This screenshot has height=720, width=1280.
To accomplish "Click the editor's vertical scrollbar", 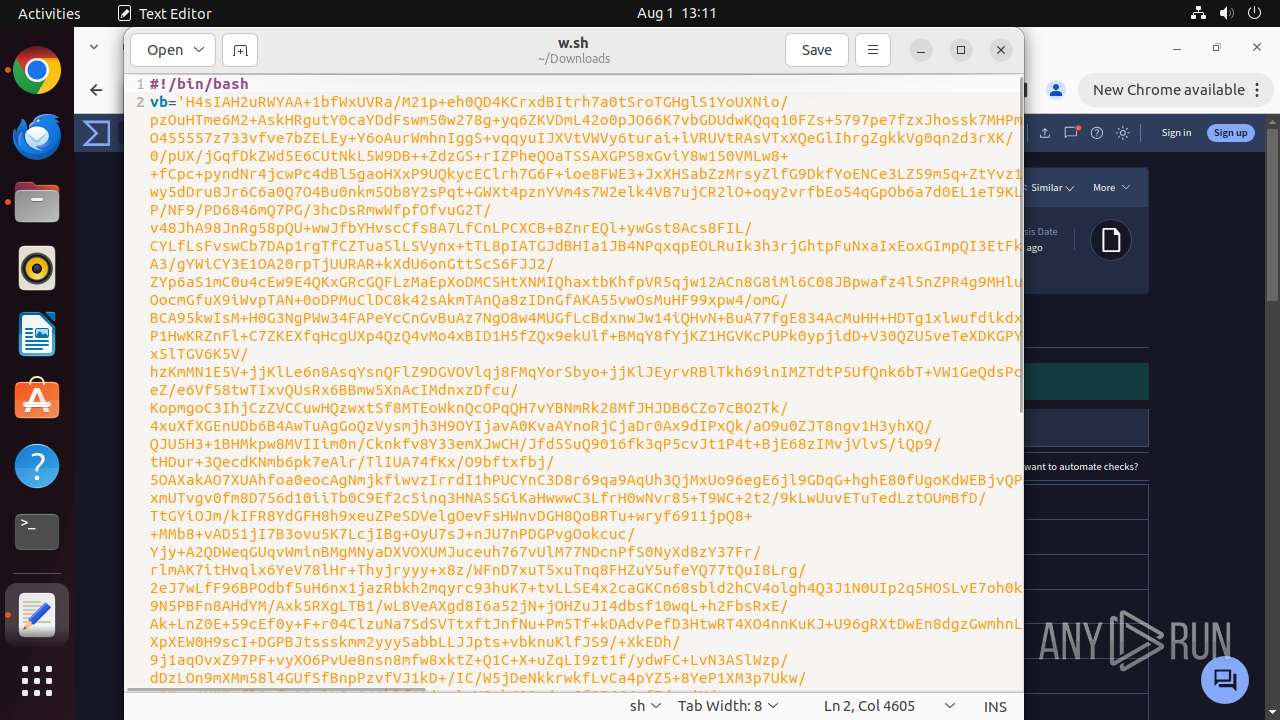I will [1020, 244].
